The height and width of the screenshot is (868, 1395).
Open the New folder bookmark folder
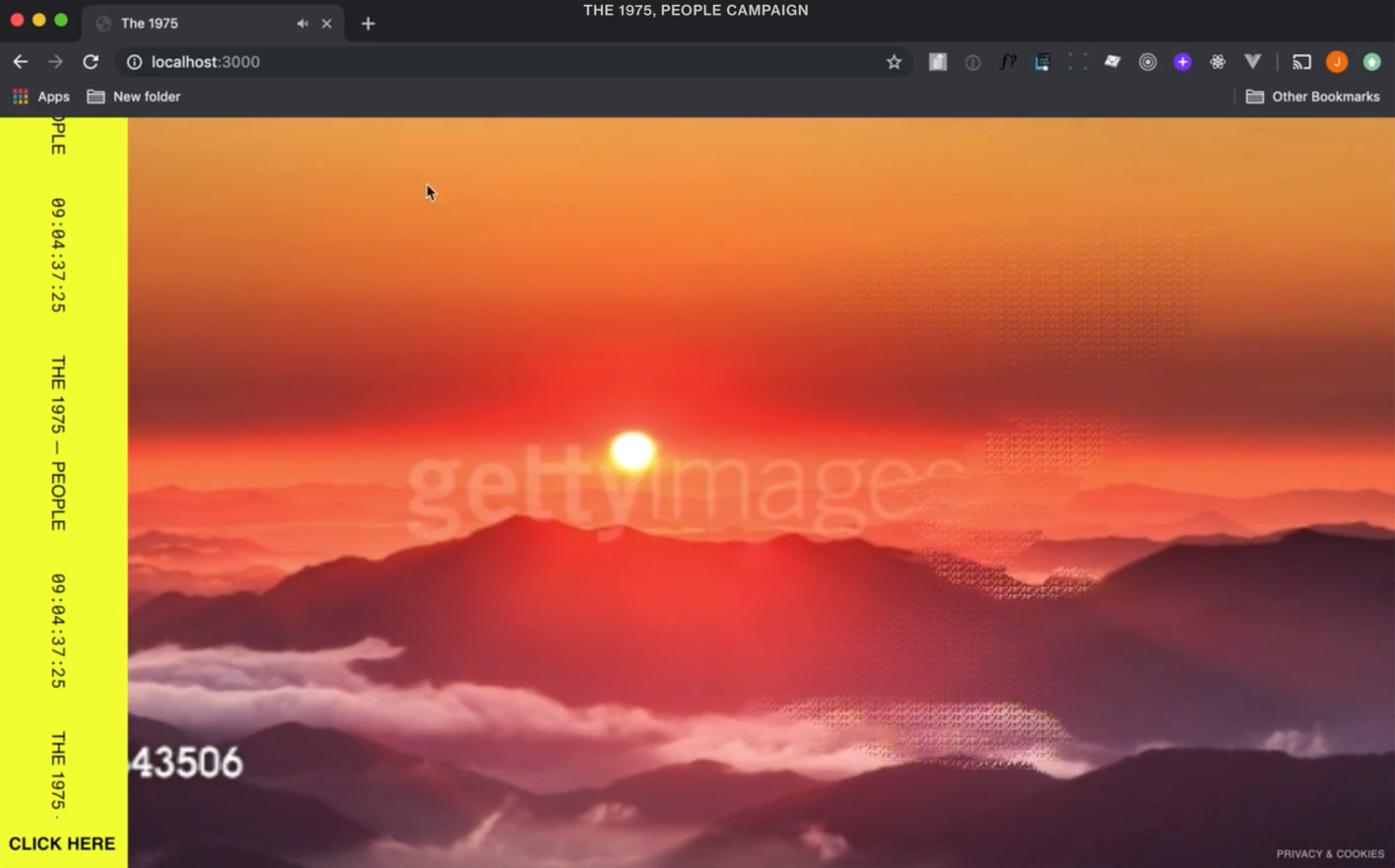click(134, 97)
